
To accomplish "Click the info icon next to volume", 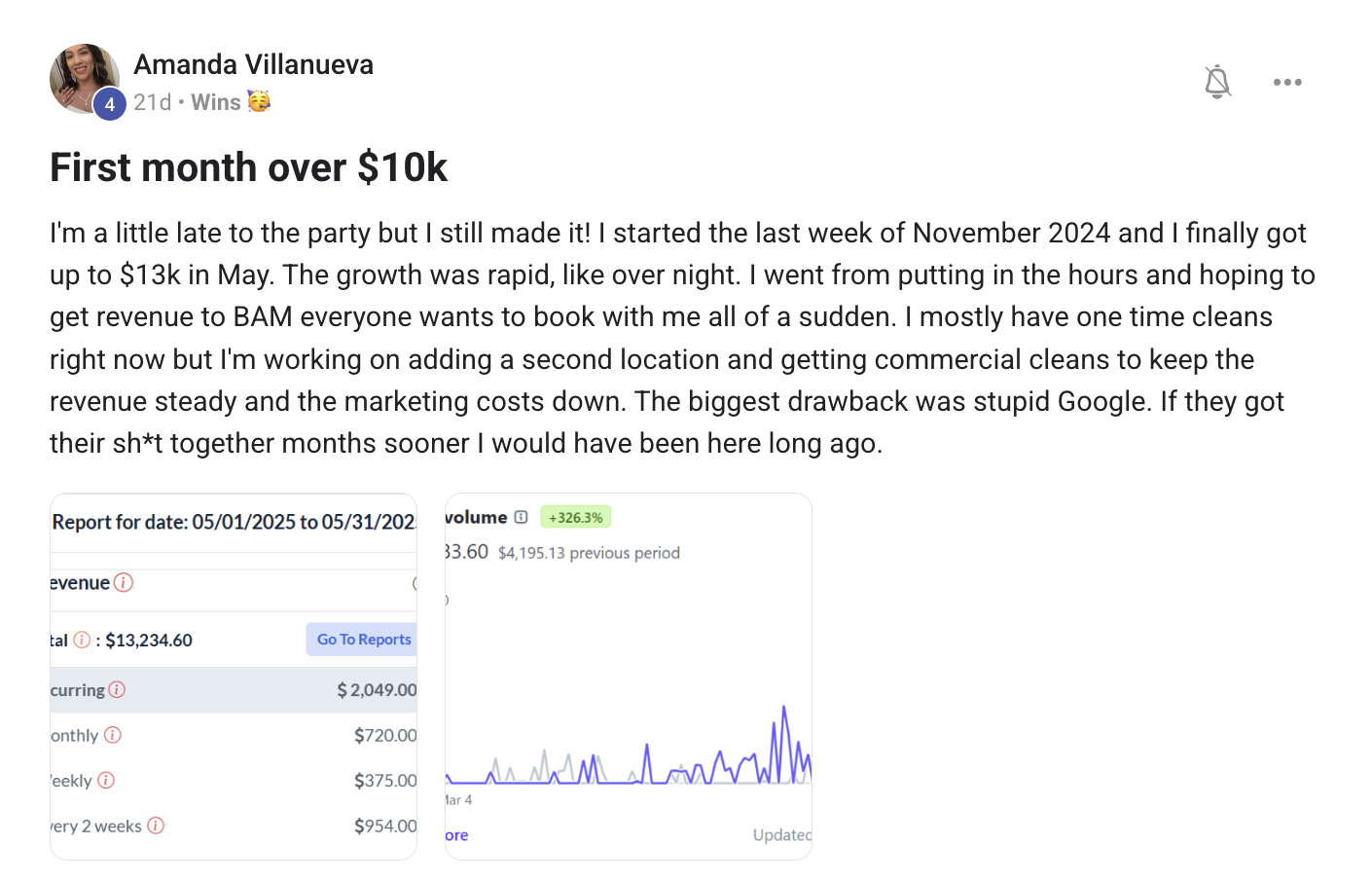I will 522,517.
